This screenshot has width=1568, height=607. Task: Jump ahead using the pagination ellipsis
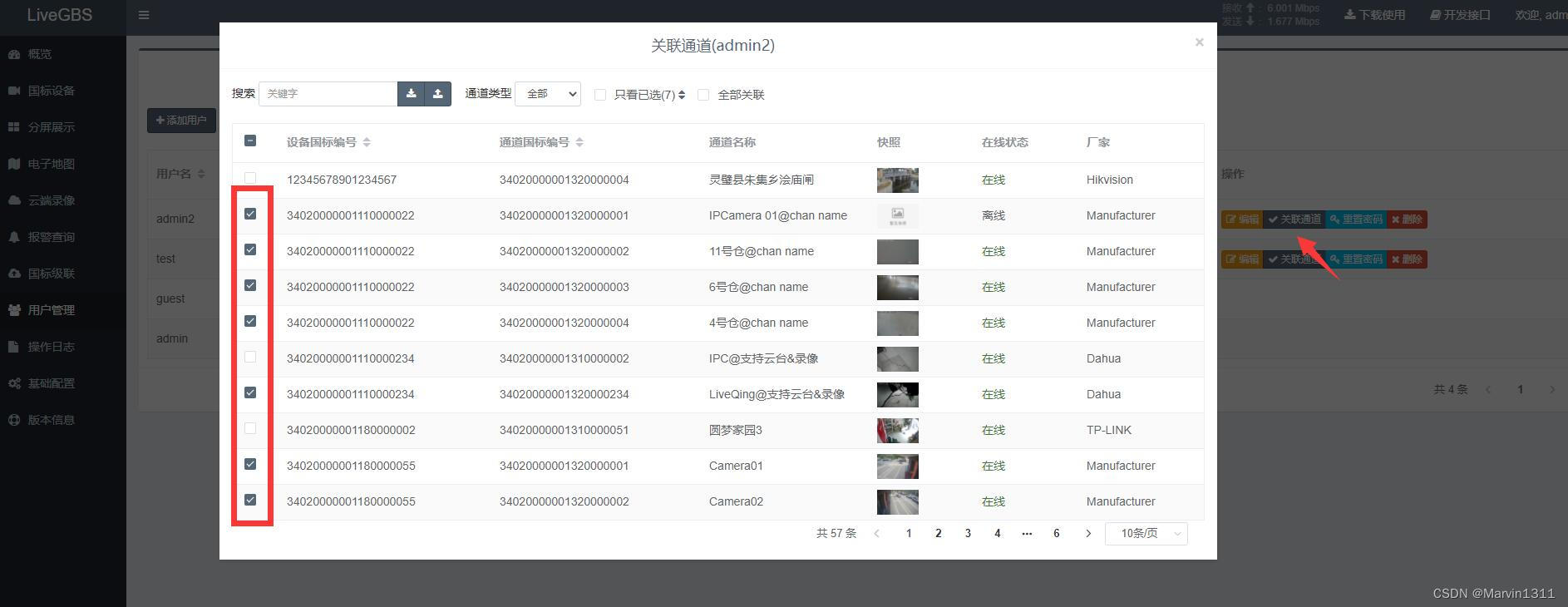tap(1027, 534)
